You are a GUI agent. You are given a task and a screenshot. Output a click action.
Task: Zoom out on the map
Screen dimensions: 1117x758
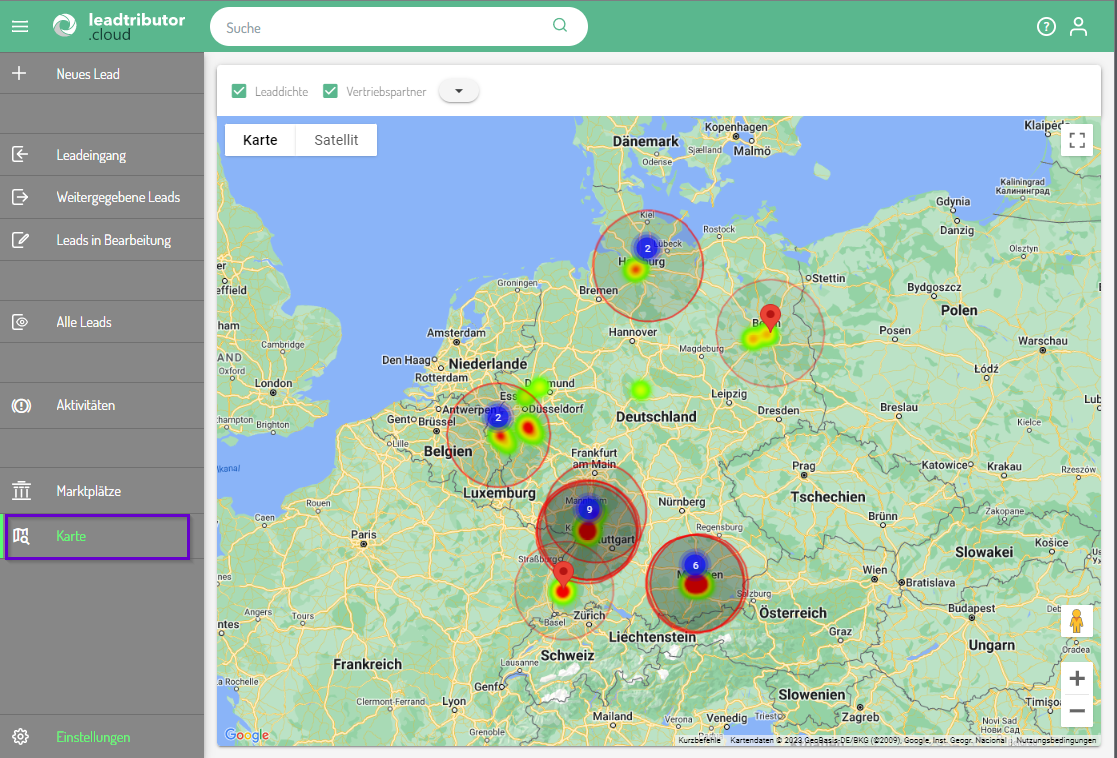pyautogui.click(x=1077, y=711)
